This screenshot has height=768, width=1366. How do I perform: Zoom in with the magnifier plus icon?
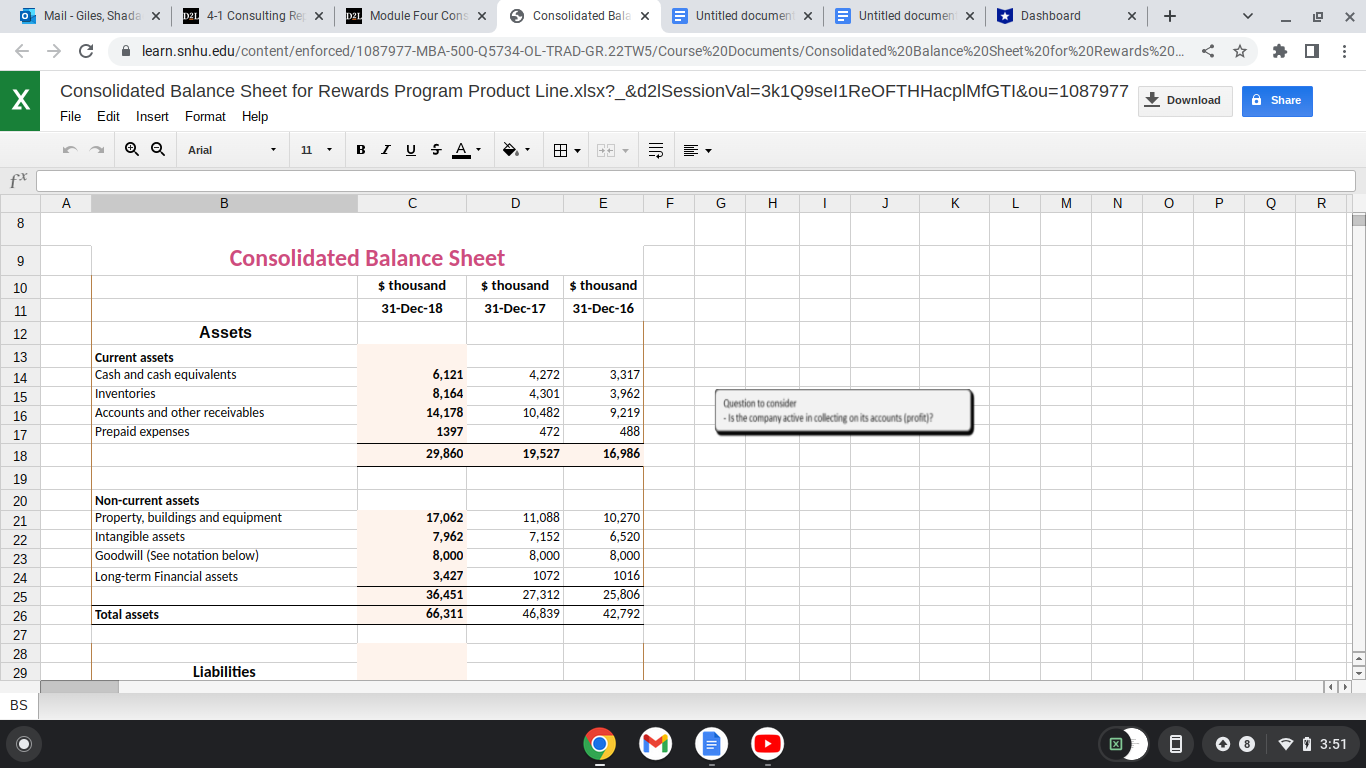(133, 150)
